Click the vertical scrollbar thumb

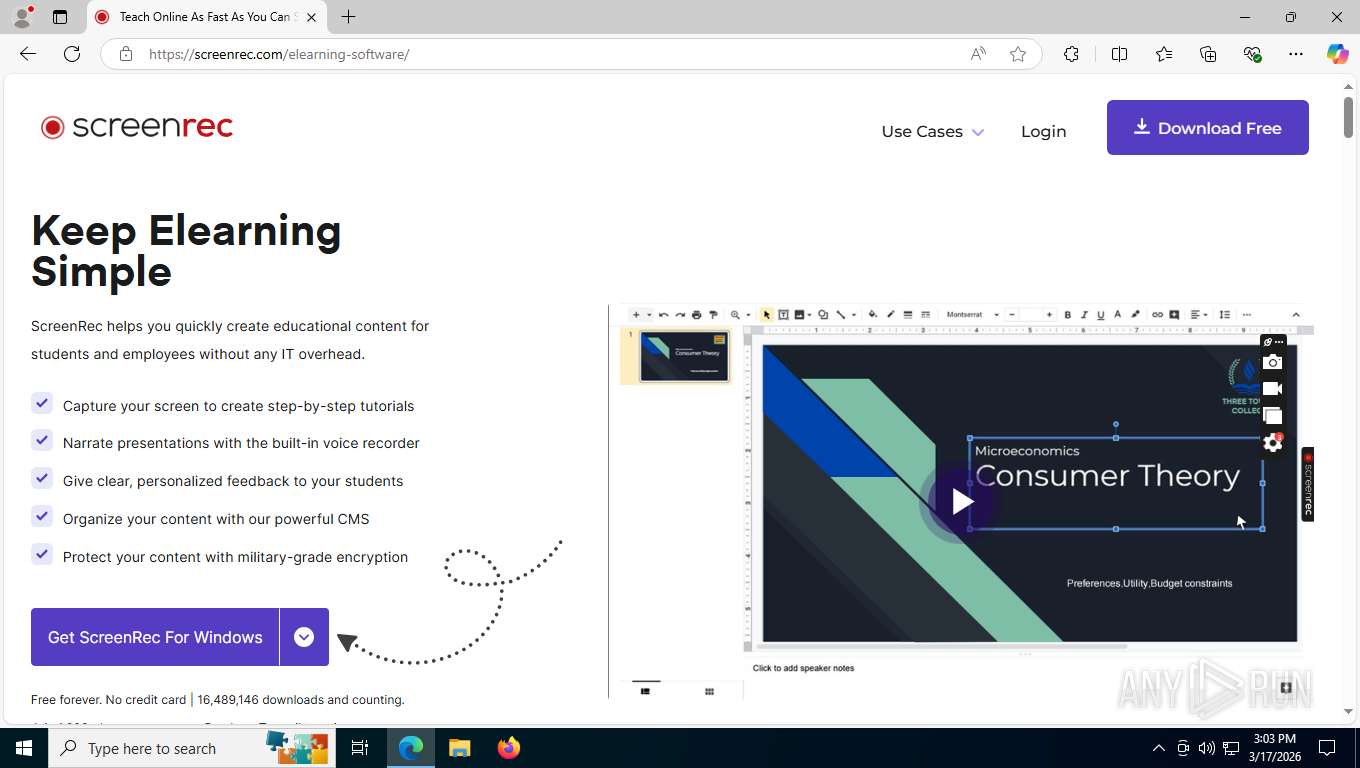[1348, 118]
